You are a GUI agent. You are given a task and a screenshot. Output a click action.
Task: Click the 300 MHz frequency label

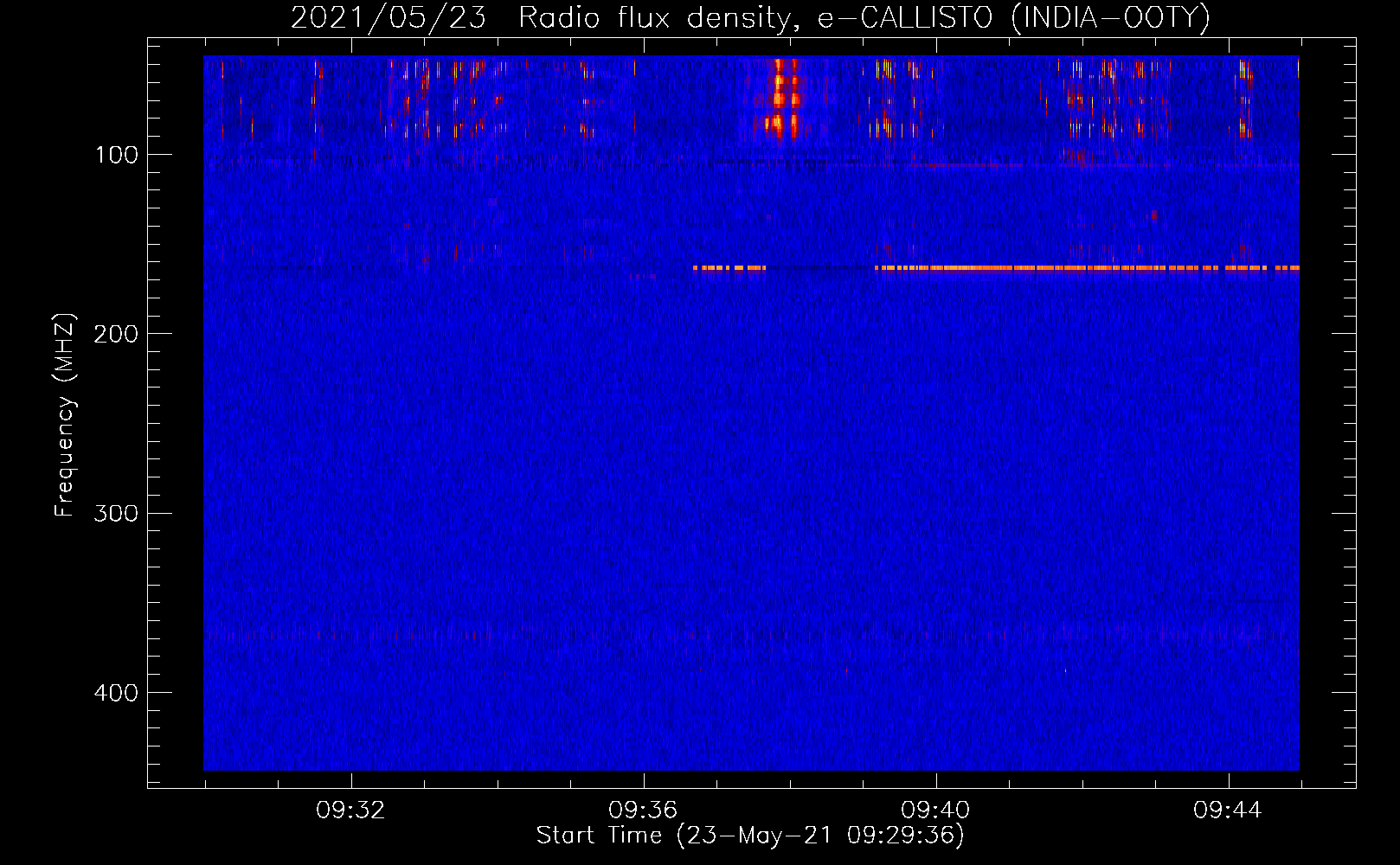coord(116,513)
